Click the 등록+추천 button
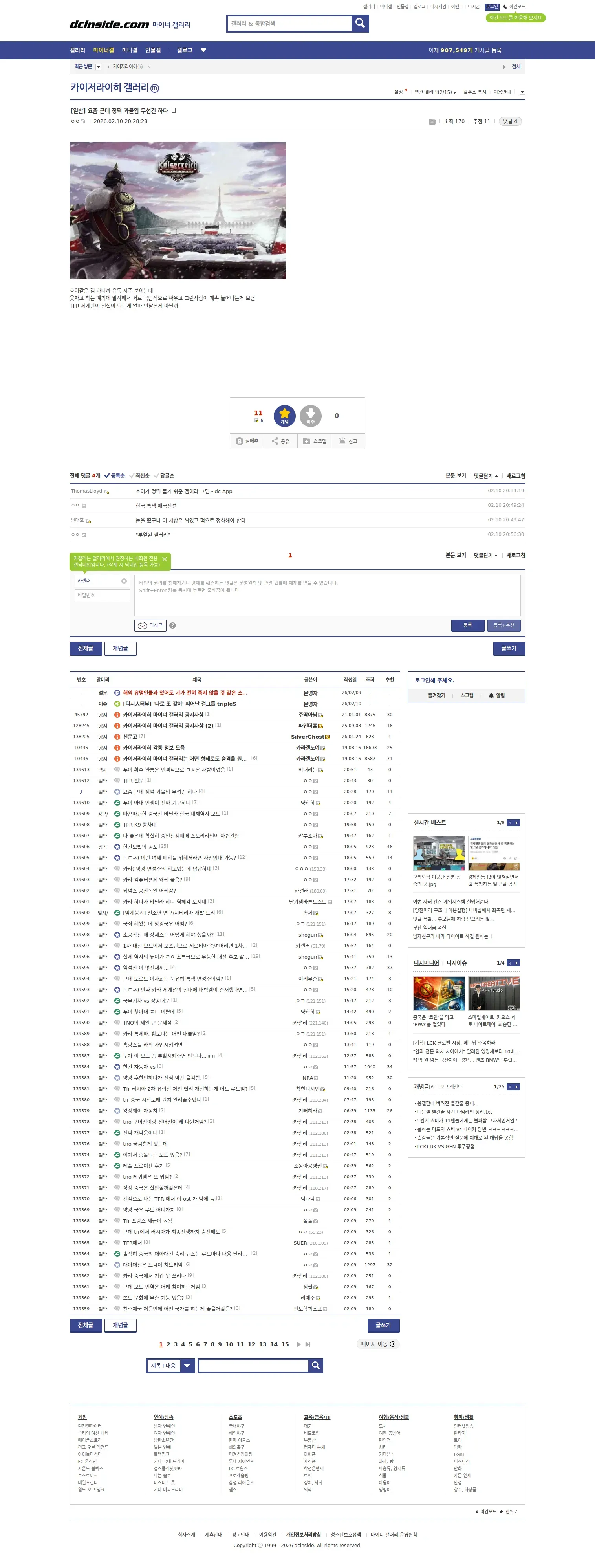The width and height of the screenshot is (595, 1568). point(504,625)
